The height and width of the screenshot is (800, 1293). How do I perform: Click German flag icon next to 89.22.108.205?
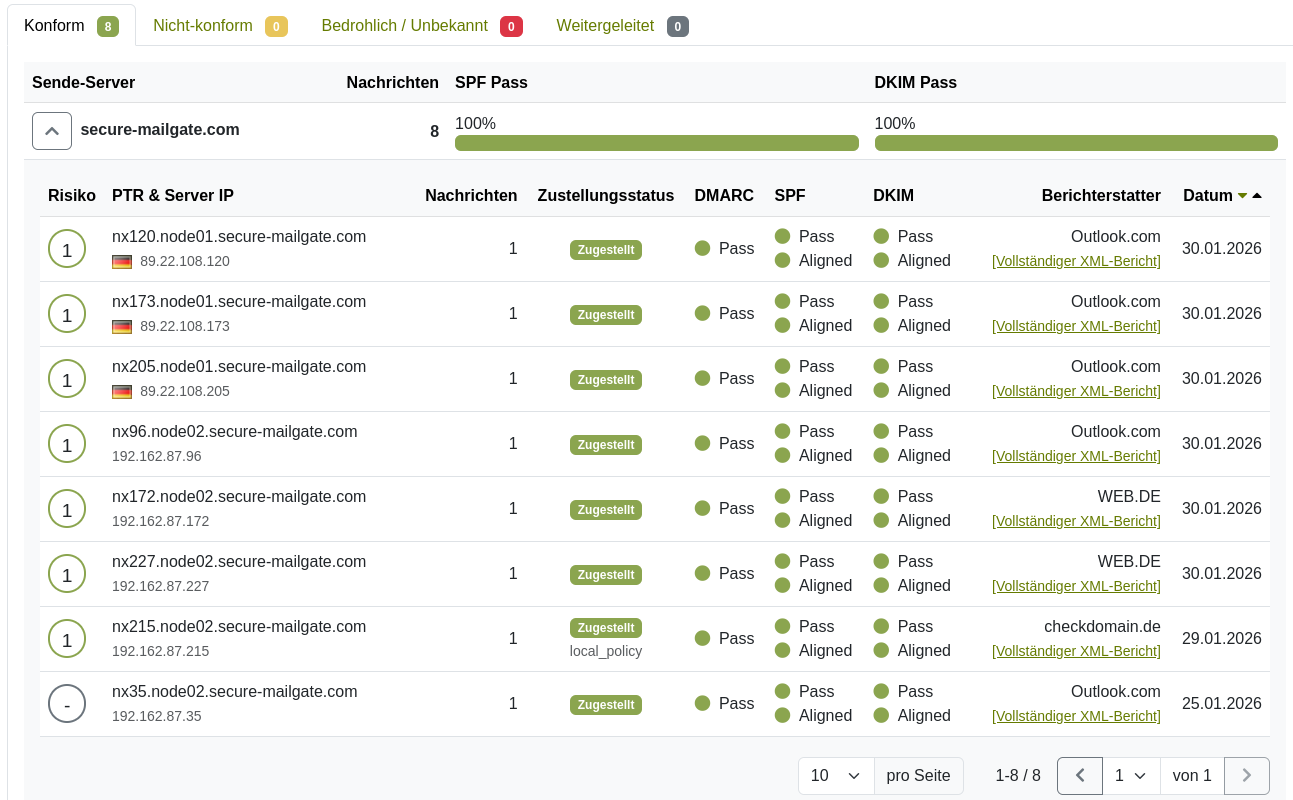tap(122, 391)
